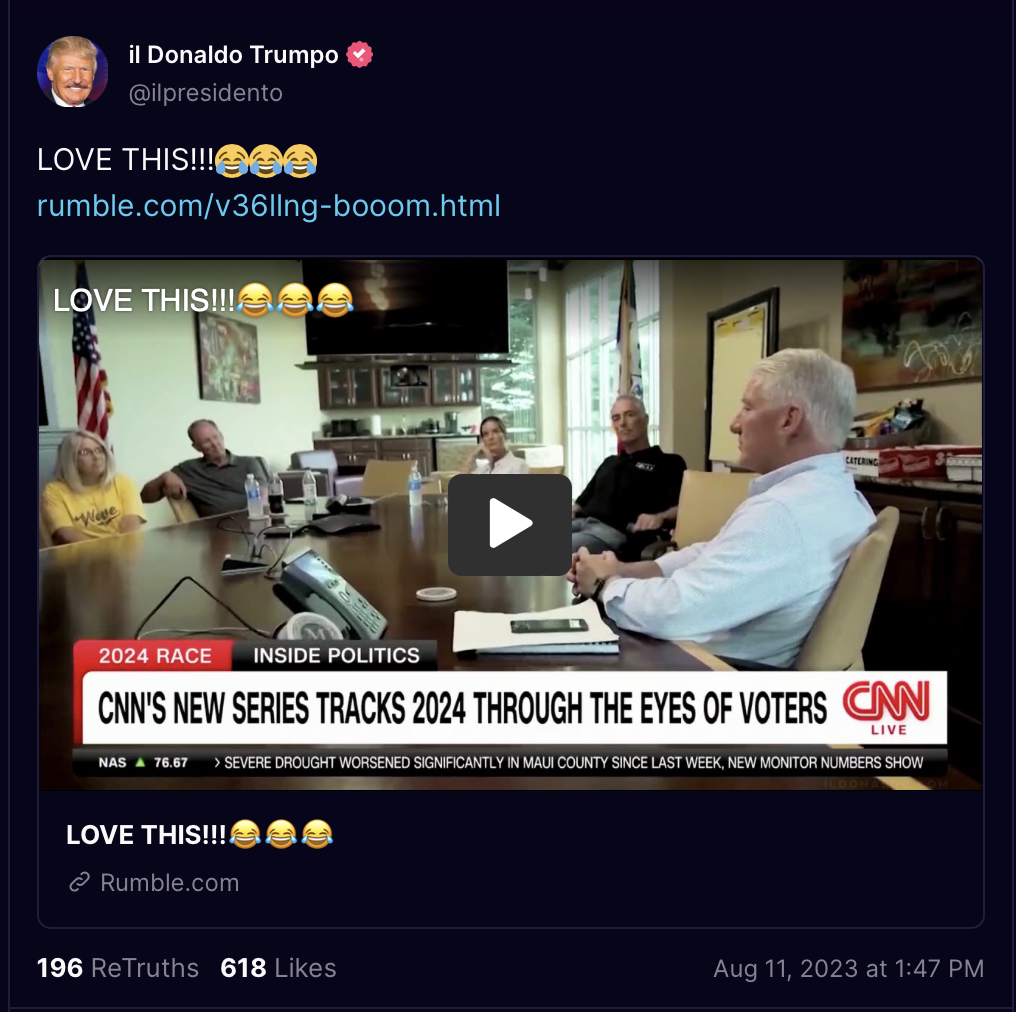The width and height of the screenshot is (1016, 1012).
Task: Click the @ilpresidento handle
Action: [x=205, y=93]
